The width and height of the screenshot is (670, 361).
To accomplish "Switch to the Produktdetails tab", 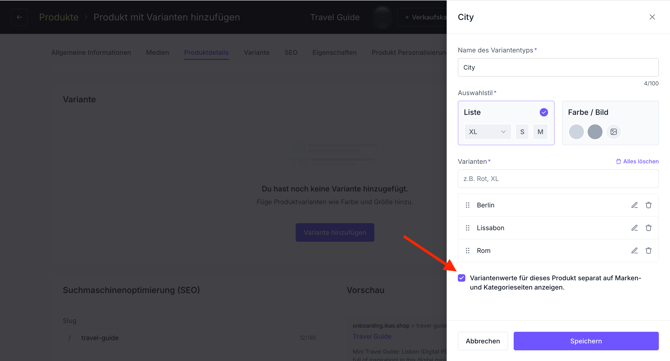I will pyautogui.click(x=206, y=53).
